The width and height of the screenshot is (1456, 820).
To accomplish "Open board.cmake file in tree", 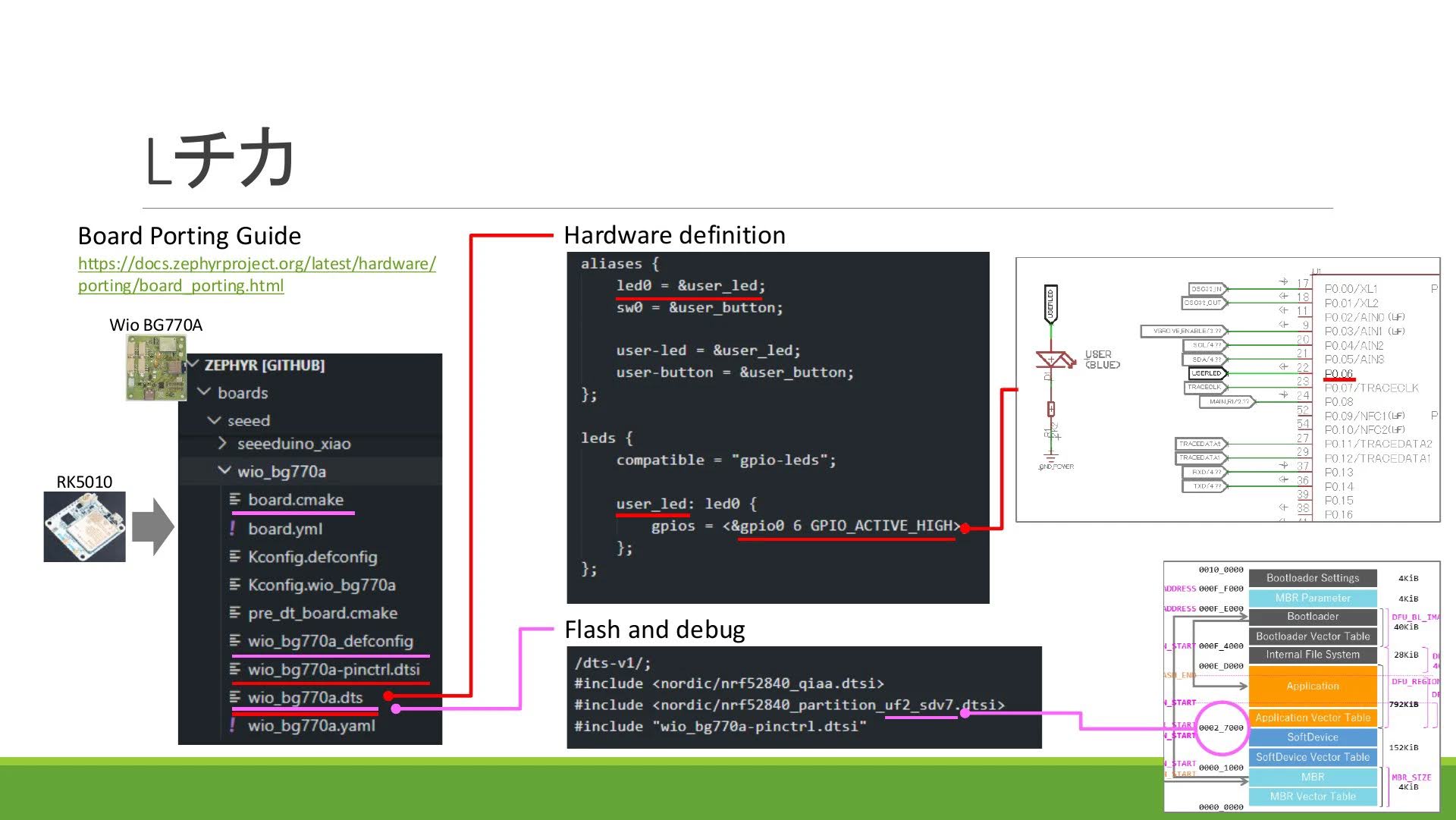I will click(x=295, y=500).
